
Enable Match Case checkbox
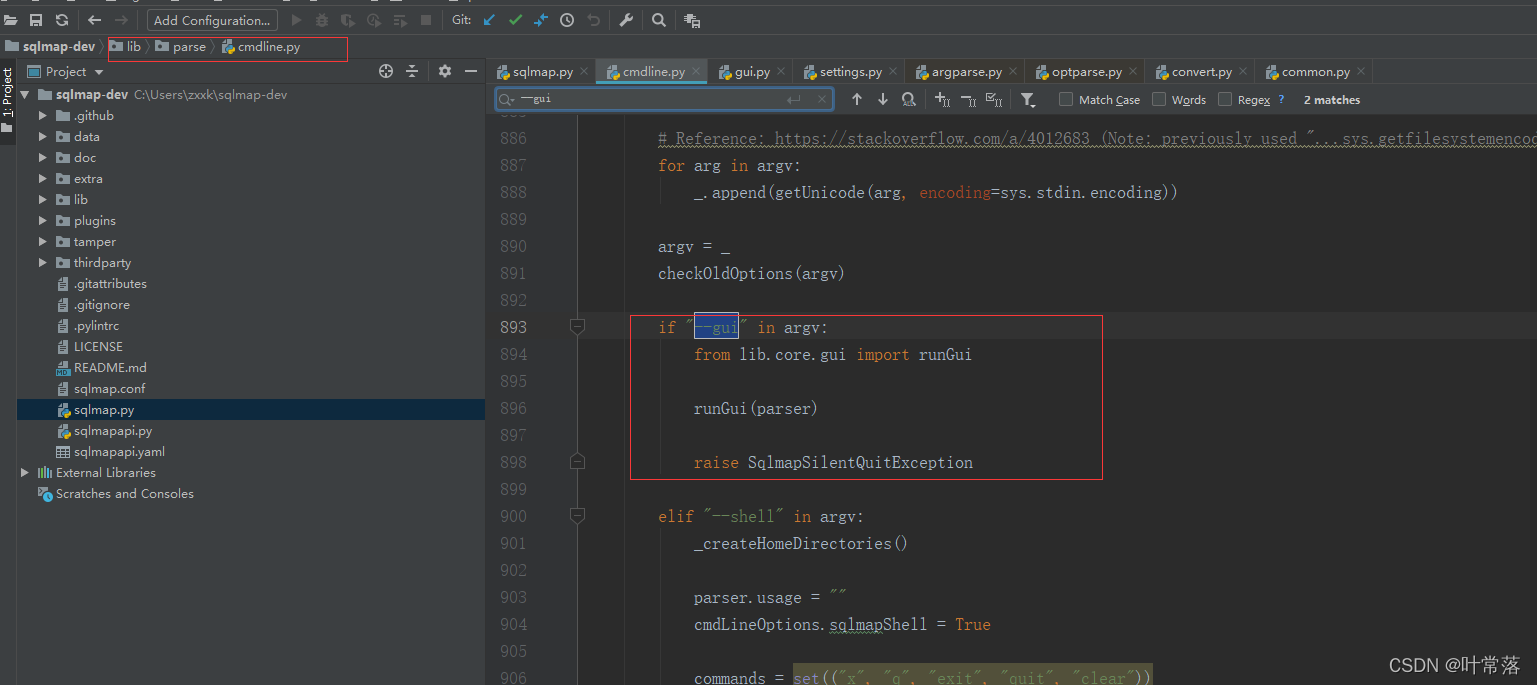(x=1066, y=99)
